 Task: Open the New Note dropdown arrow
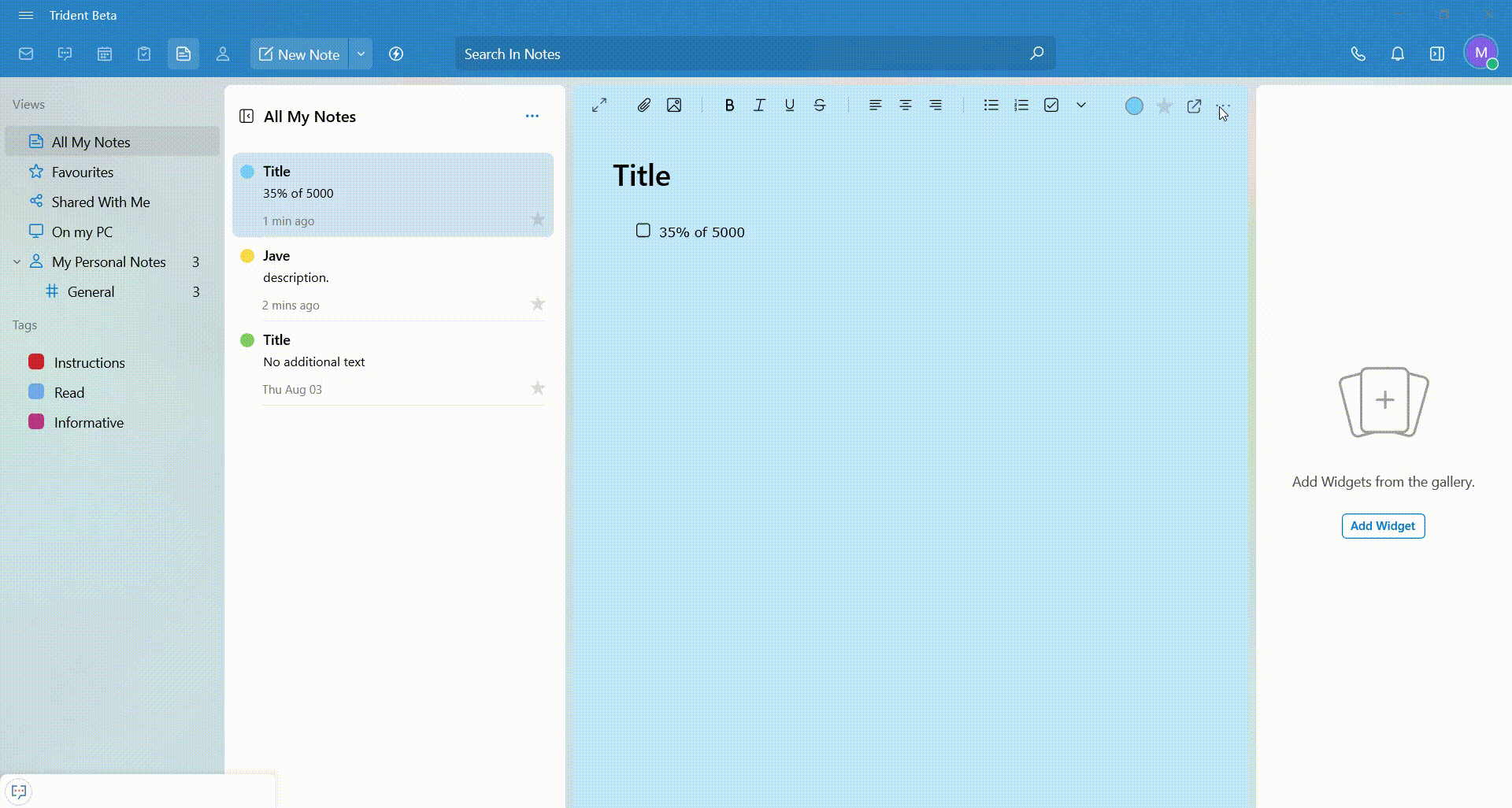click(361, 54)
